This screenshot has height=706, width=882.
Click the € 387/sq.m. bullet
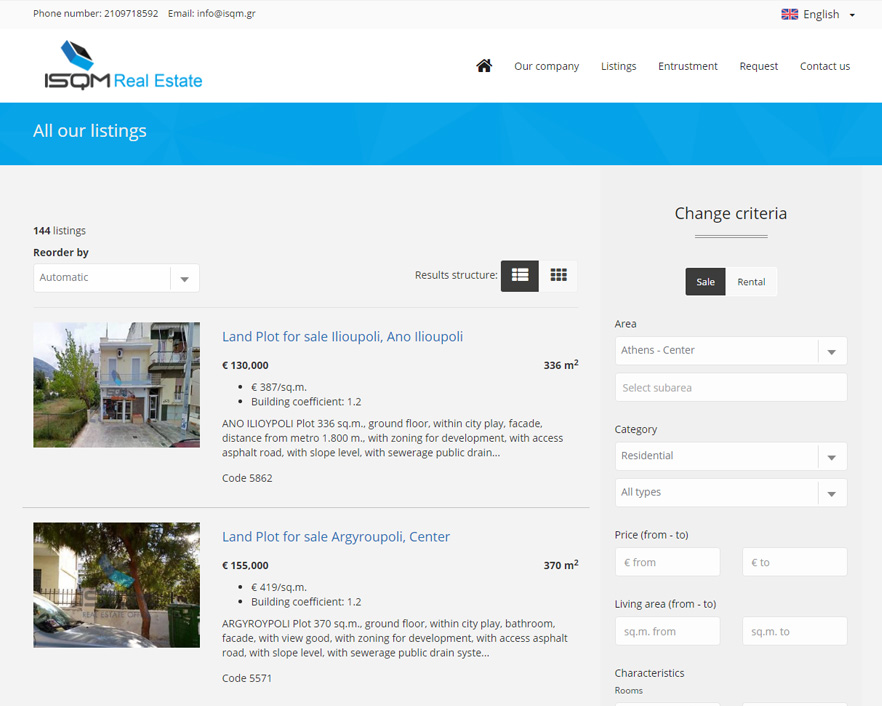[278, 387]
